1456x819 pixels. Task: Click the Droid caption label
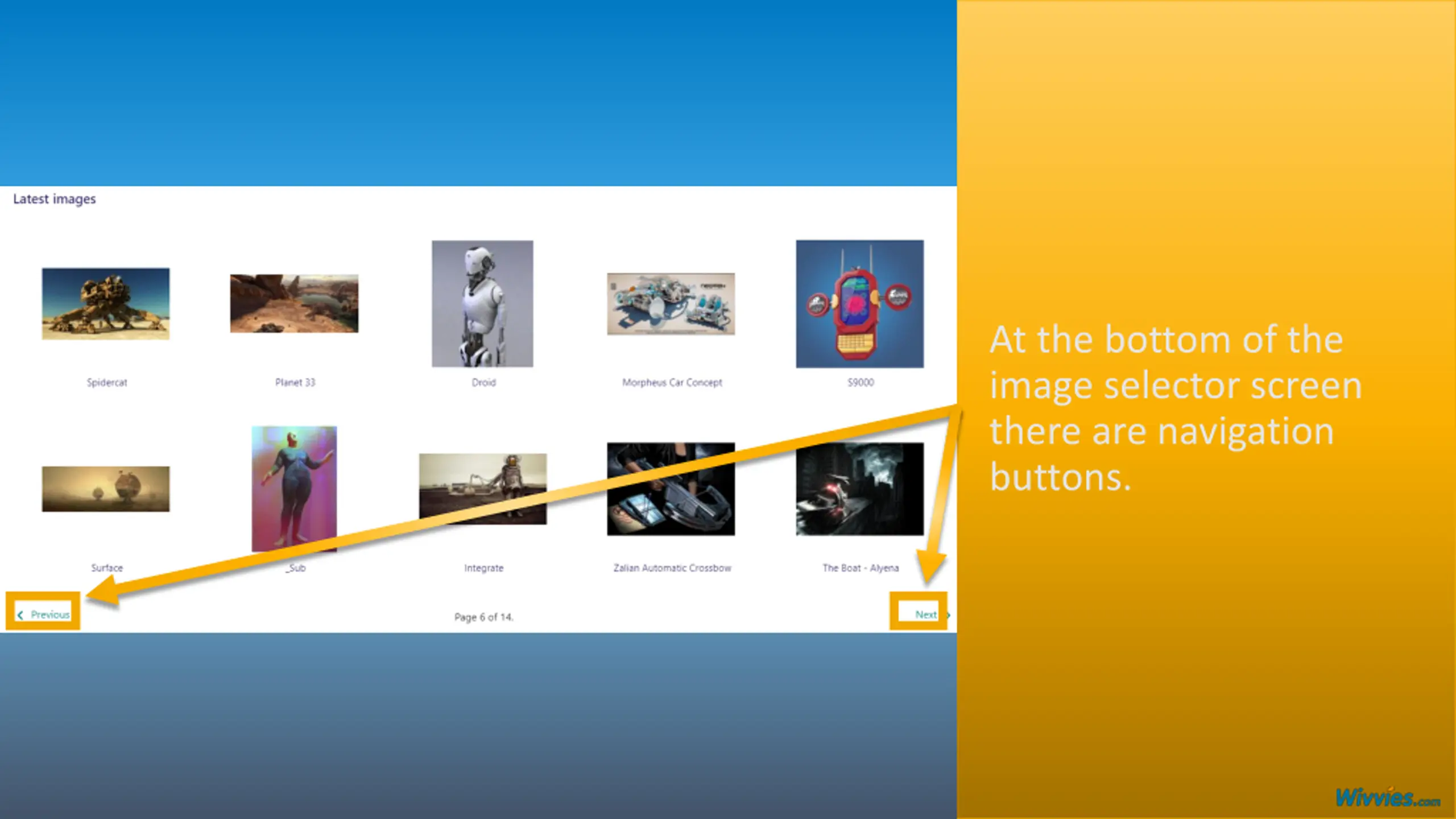(x=483, y=382)
